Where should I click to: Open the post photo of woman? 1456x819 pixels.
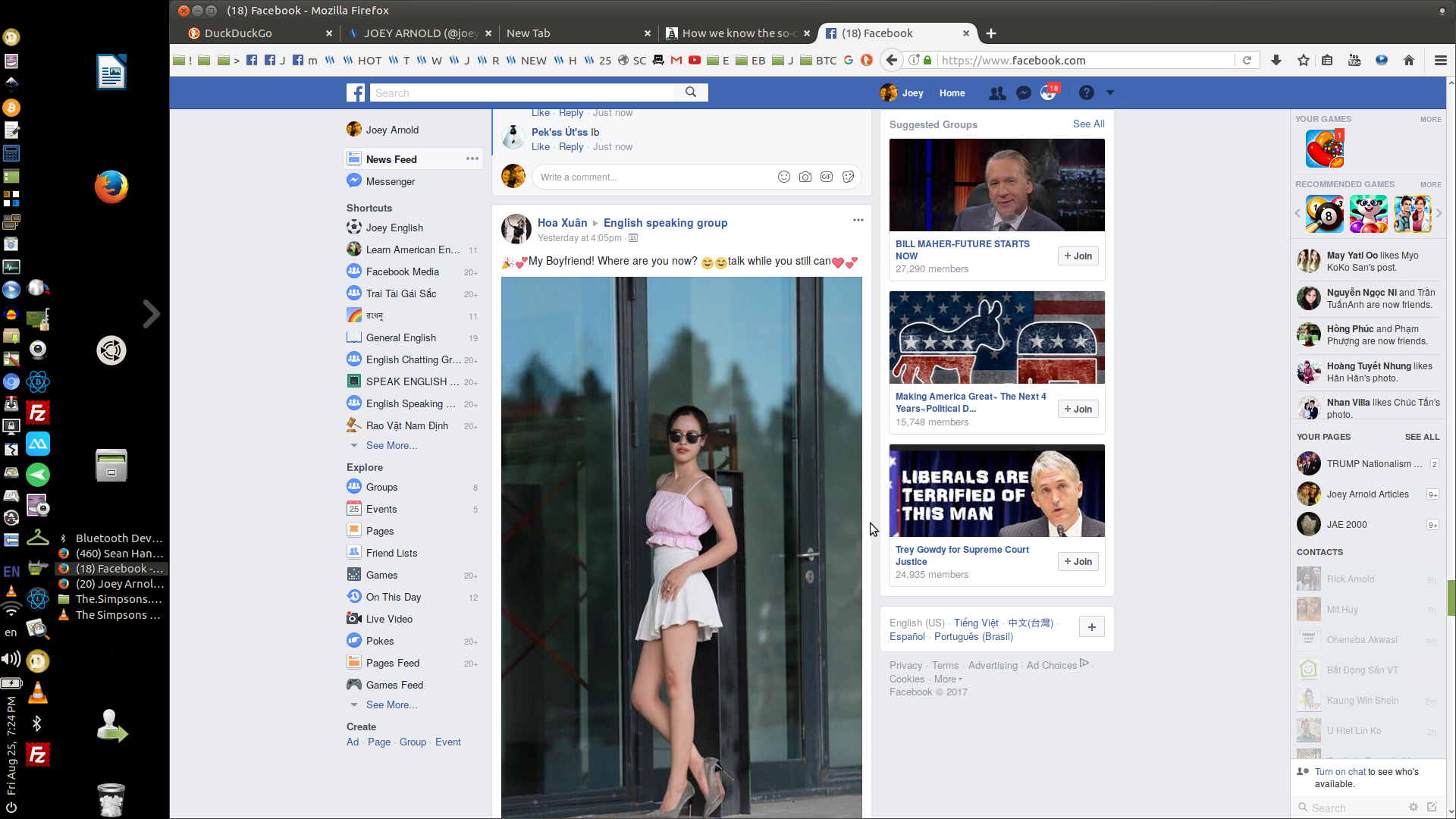681,546
